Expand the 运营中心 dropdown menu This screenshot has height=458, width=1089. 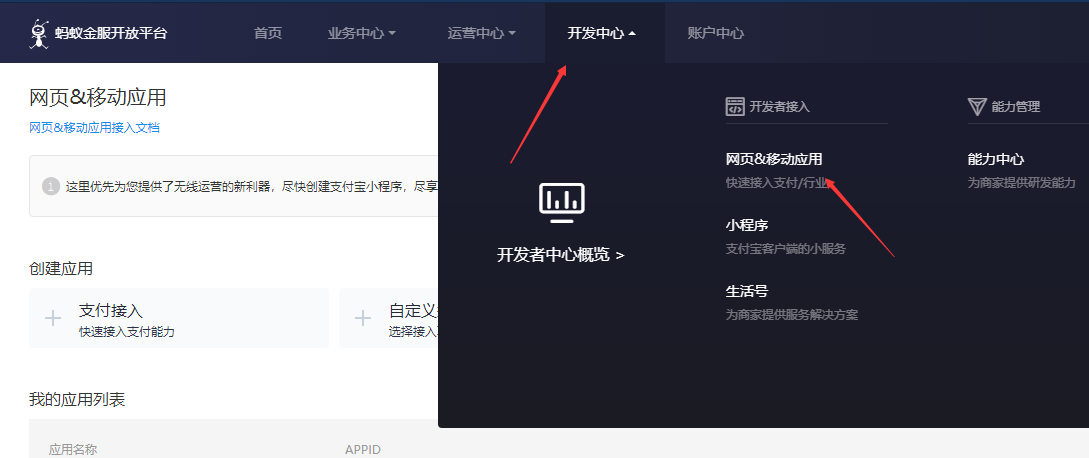pos(482,33)
